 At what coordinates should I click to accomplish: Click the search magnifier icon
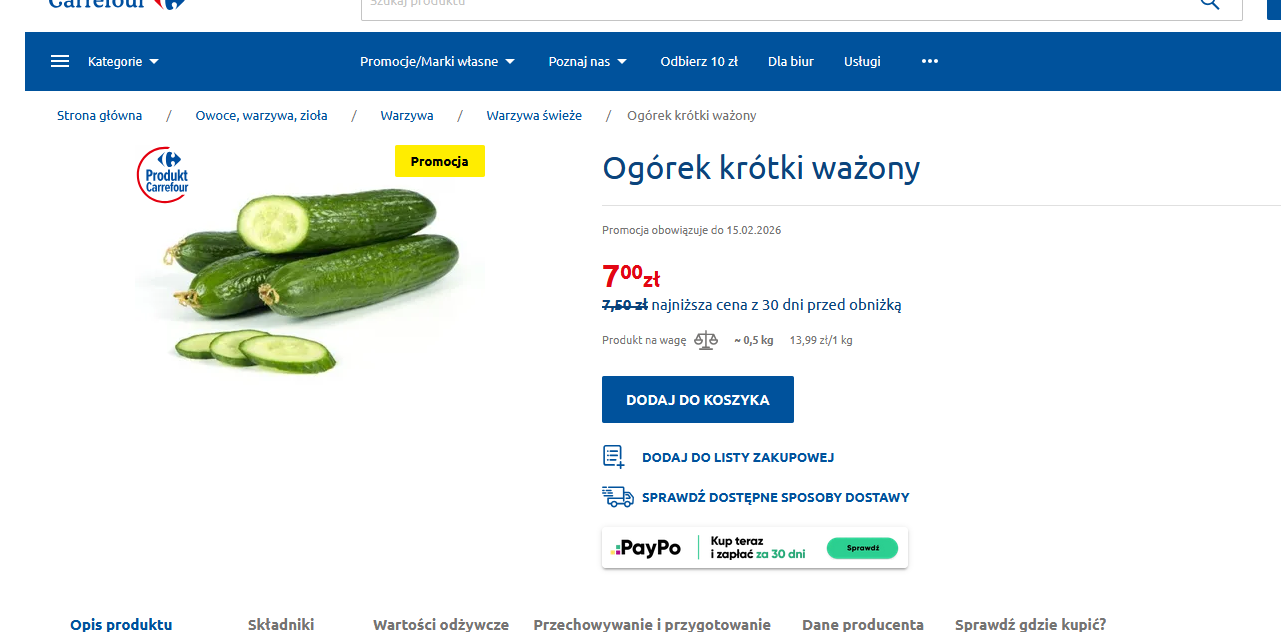pos(1209,4)
